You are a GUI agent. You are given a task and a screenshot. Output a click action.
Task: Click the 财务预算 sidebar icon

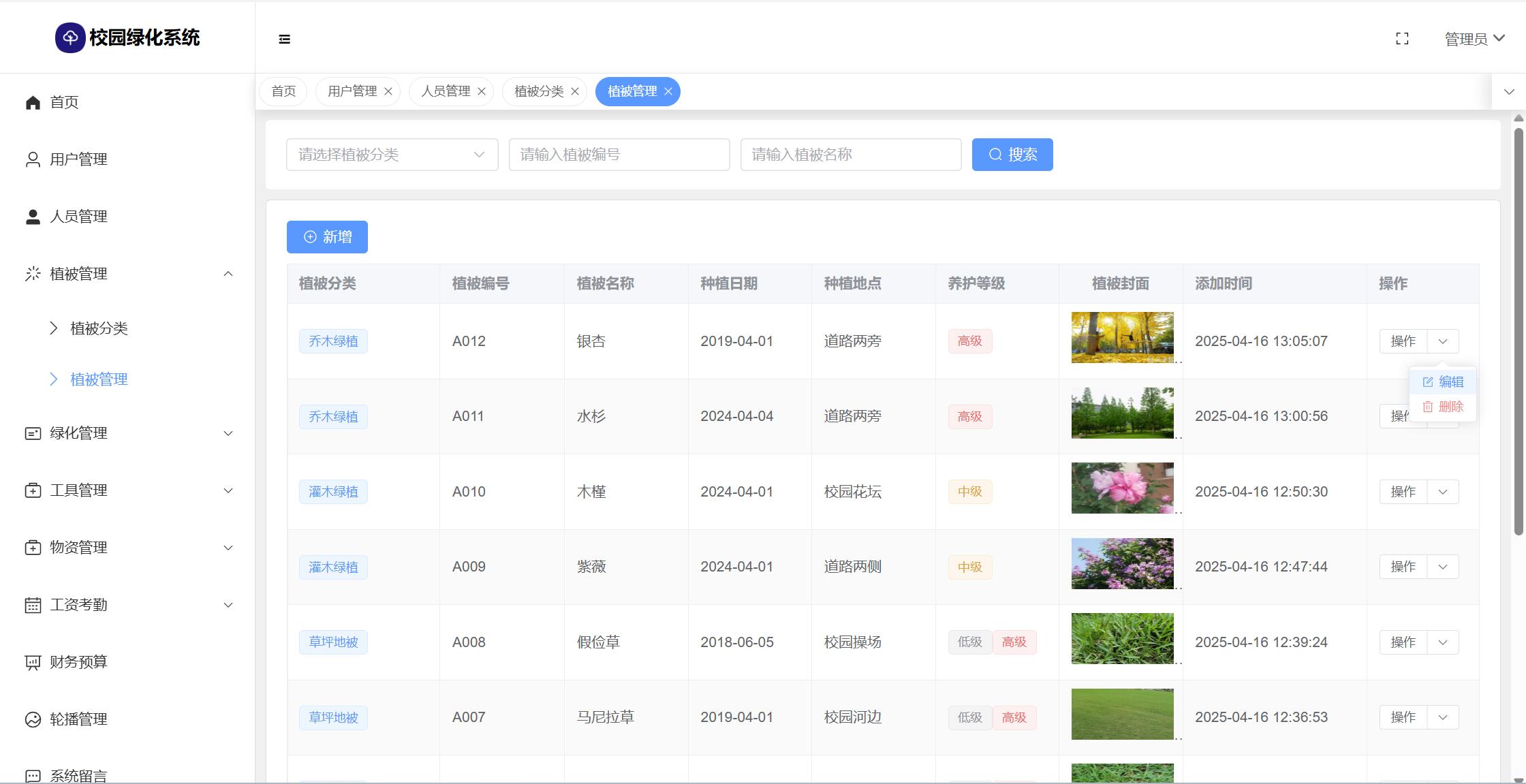point(33,662)
